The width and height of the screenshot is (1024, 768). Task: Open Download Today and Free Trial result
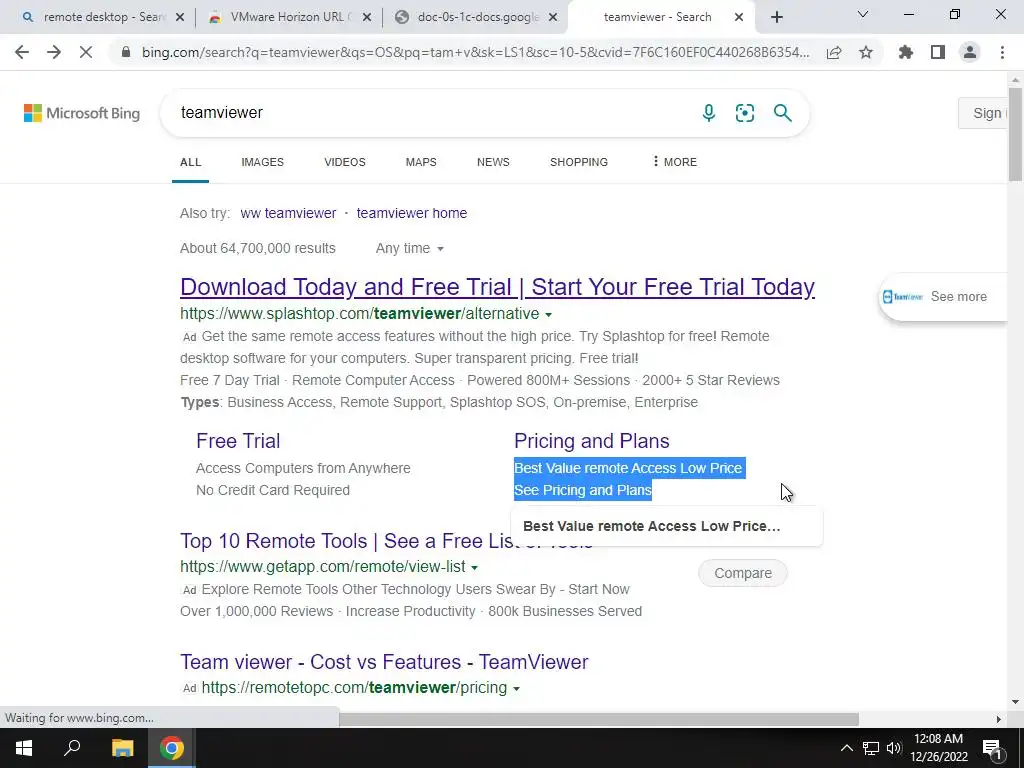(x=497, y=287)
